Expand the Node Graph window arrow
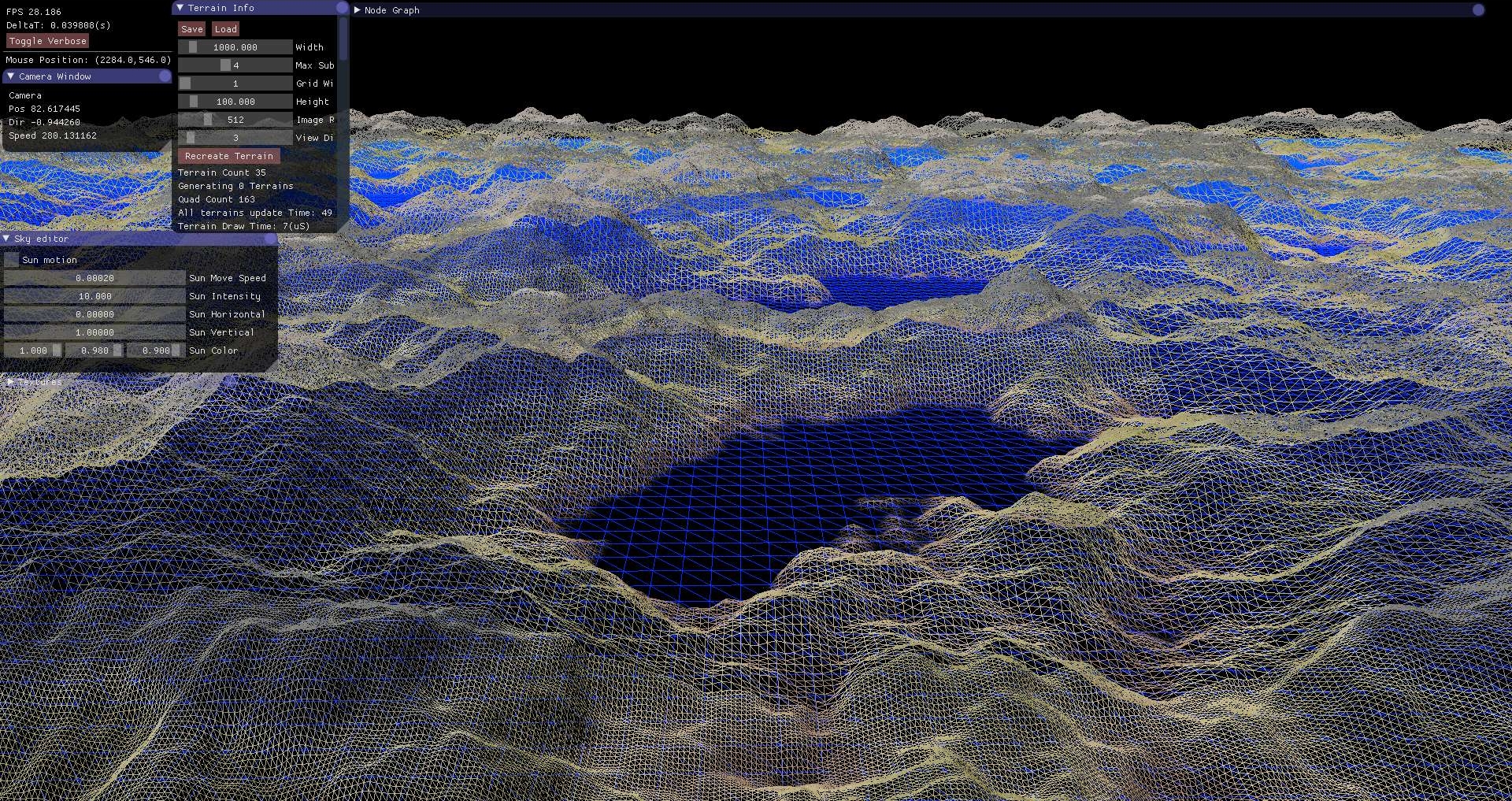This screenshot has height=801, width=1512. click(358, 10)
